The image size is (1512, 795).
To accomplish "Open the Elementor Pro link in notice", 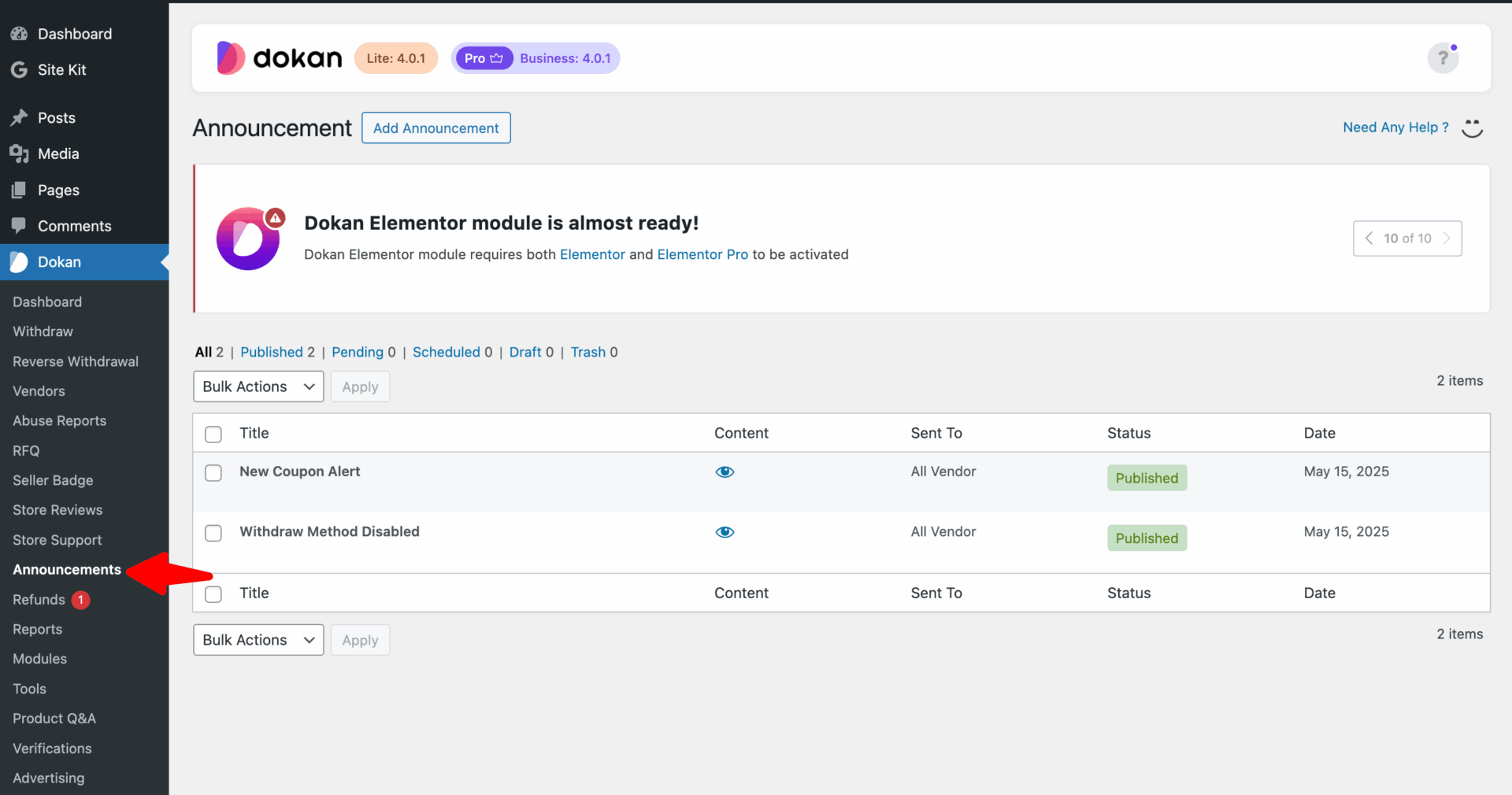I will 702,254.
